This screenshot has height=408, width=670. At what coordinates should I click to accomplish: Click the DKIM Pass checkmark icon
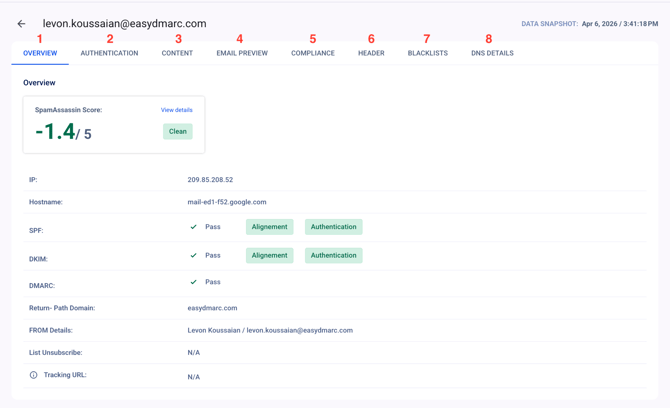[x=194, y=256]
